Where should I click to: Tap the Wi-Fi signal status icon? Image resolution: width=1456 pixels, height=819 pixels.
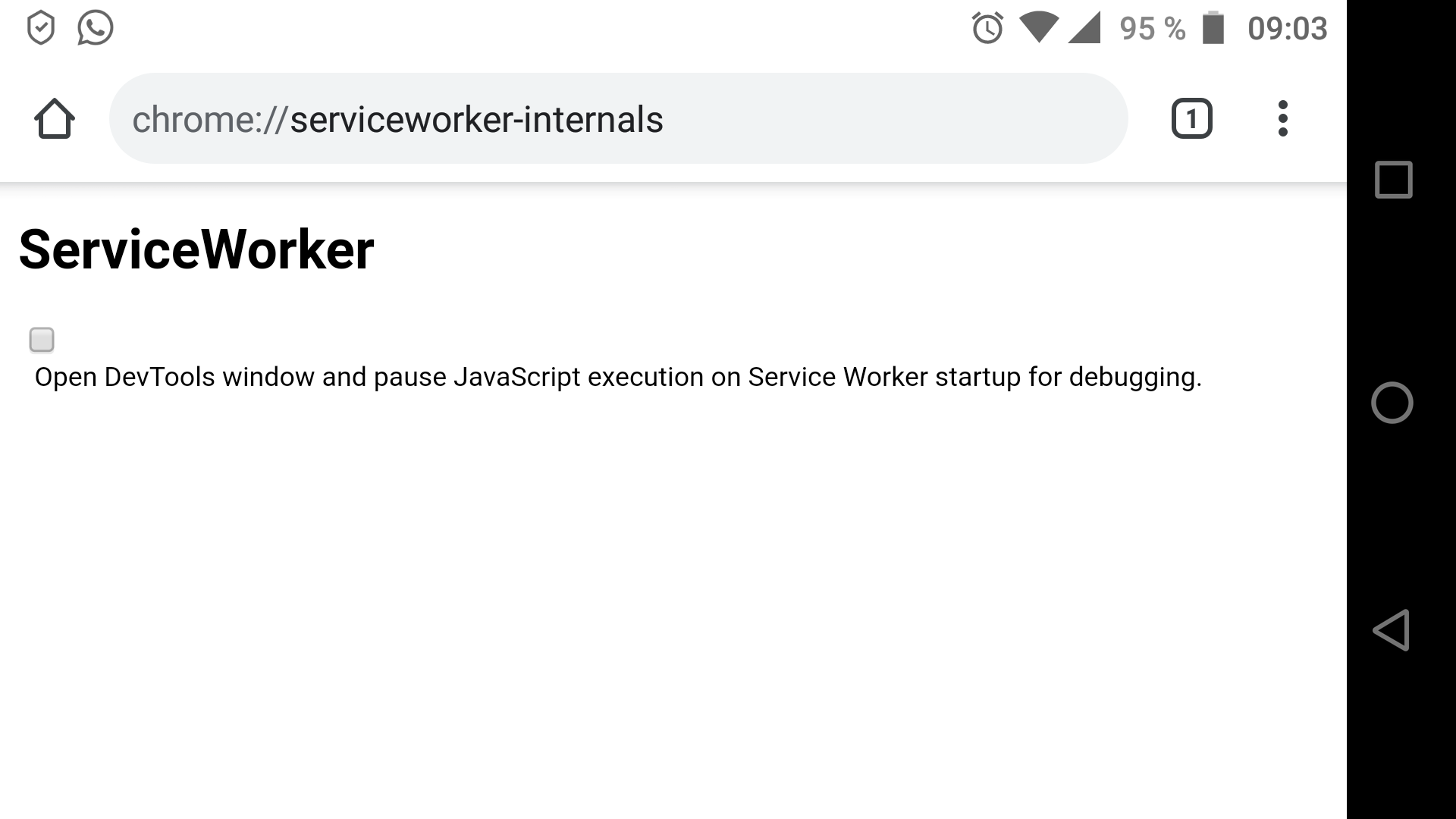(x=1038, y=28)
